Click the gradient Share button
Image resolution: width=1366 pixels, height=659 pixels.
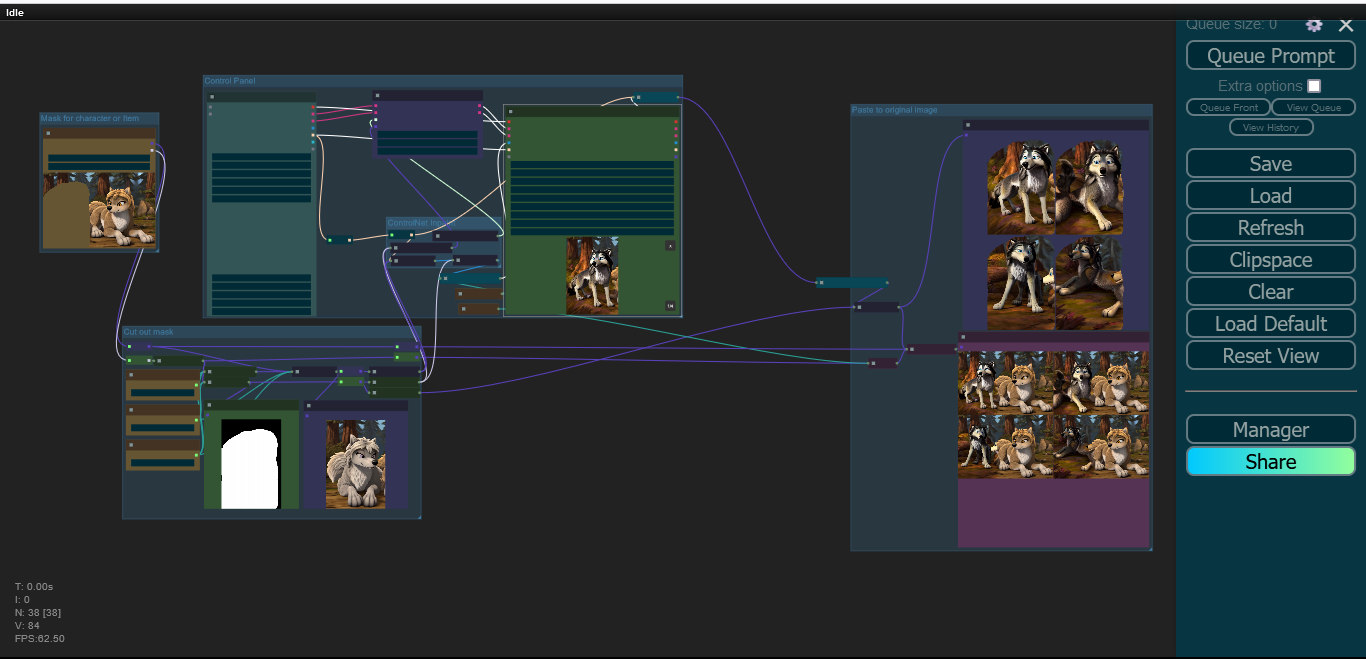pyautogui.click(x=1270, y=462)
